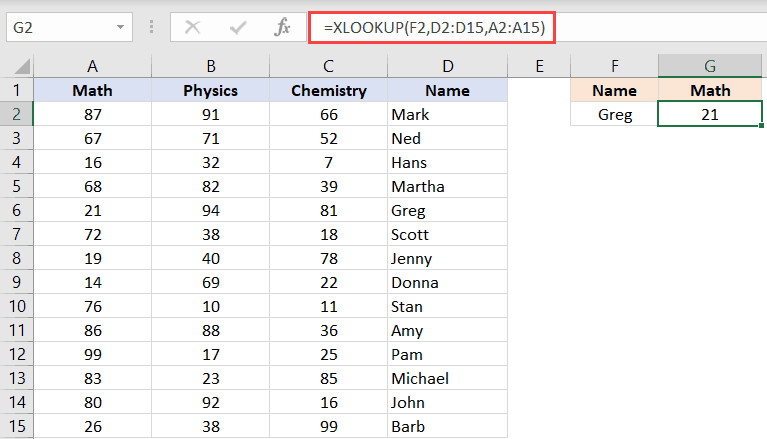Select the cell with name Hans
The image size is (767, 439).
point(448,162)
